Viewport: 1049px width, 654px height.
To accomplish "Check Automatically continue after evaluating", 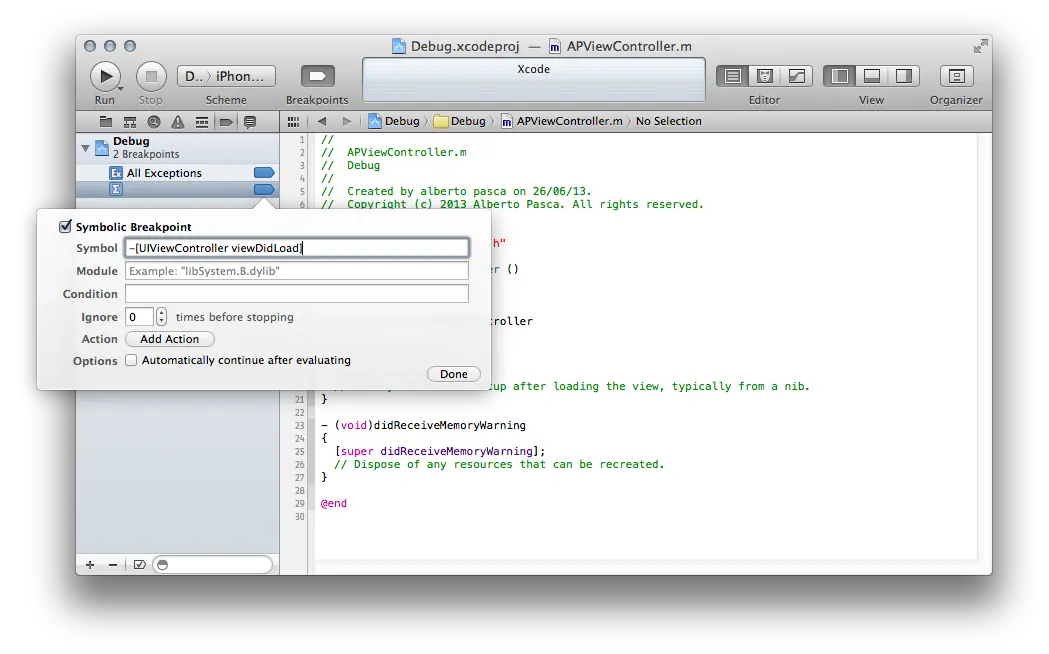I will pos(131,360).
